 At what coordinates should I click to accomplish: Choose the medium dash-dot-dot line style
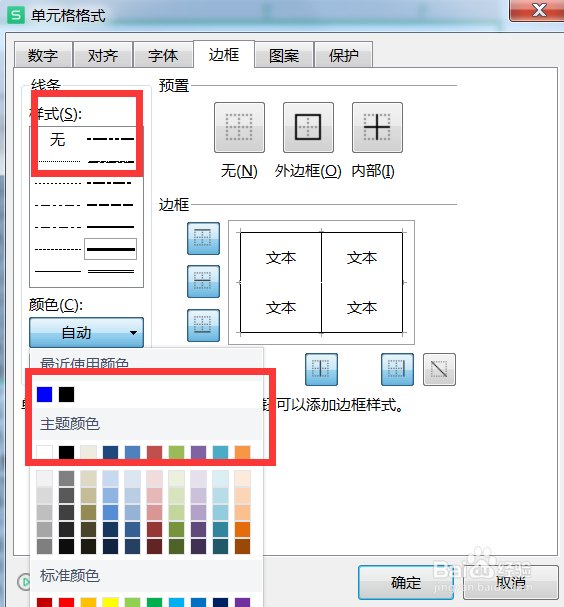click(110, 139)
